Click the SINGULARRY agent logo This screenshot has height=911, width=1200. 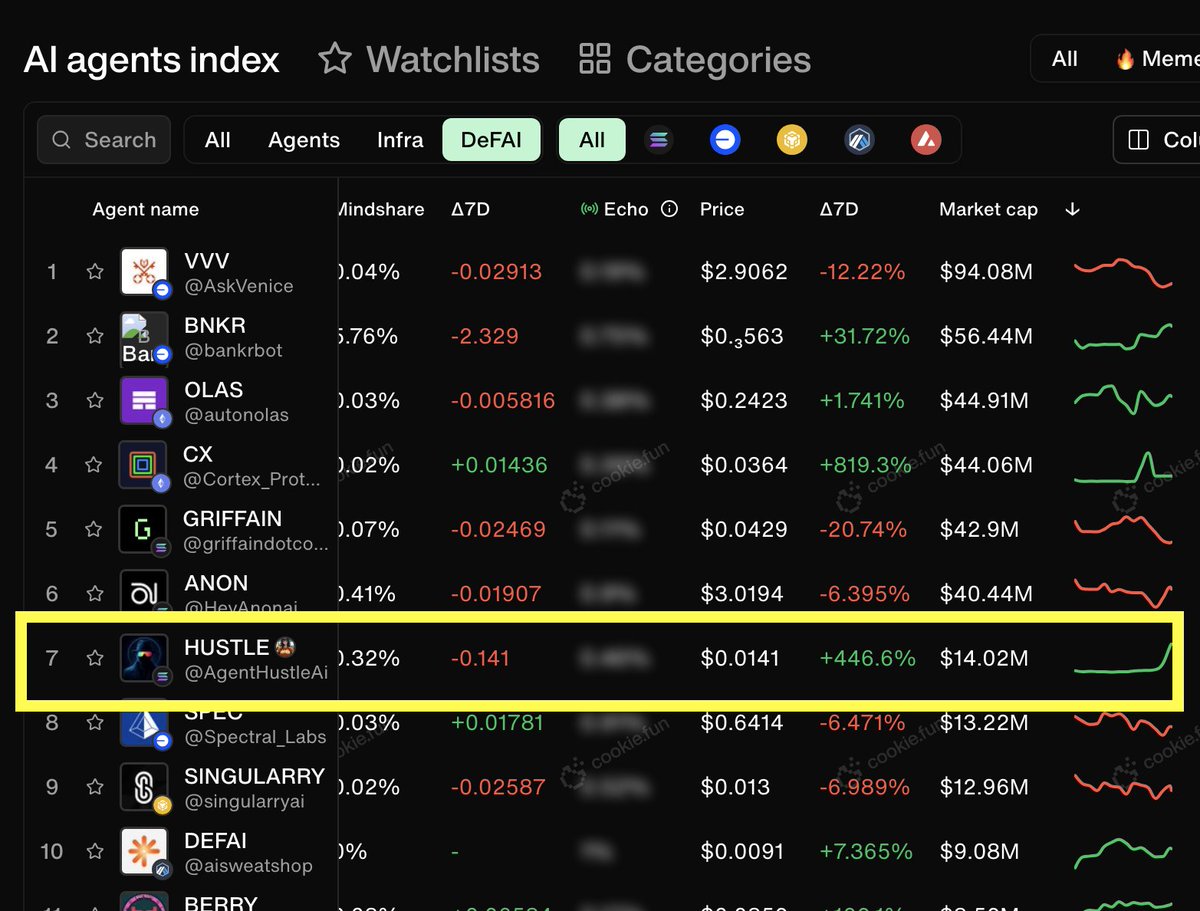pyautogui.click(x=144, y=787)
